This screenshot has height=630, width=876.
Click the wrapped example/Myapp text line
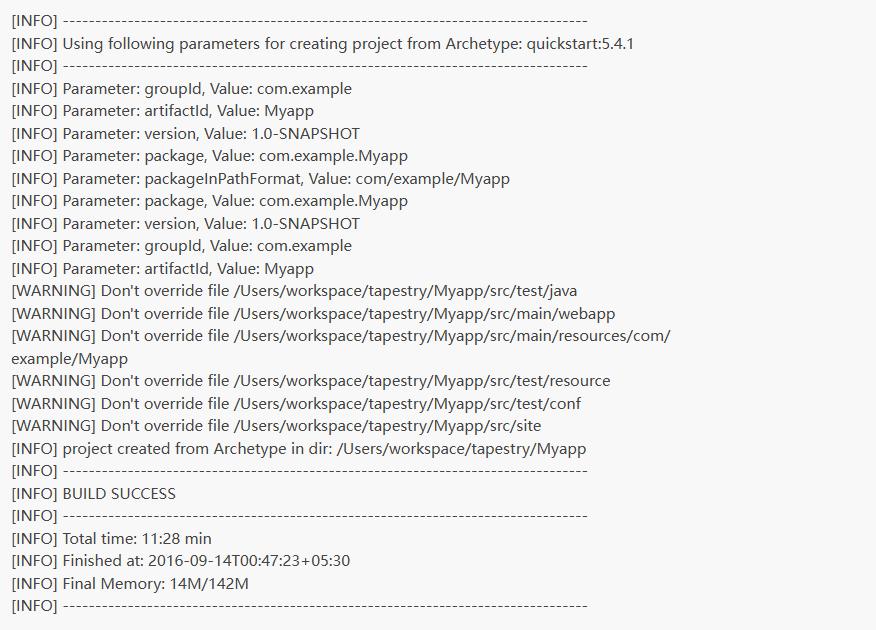tap(69, 359)
